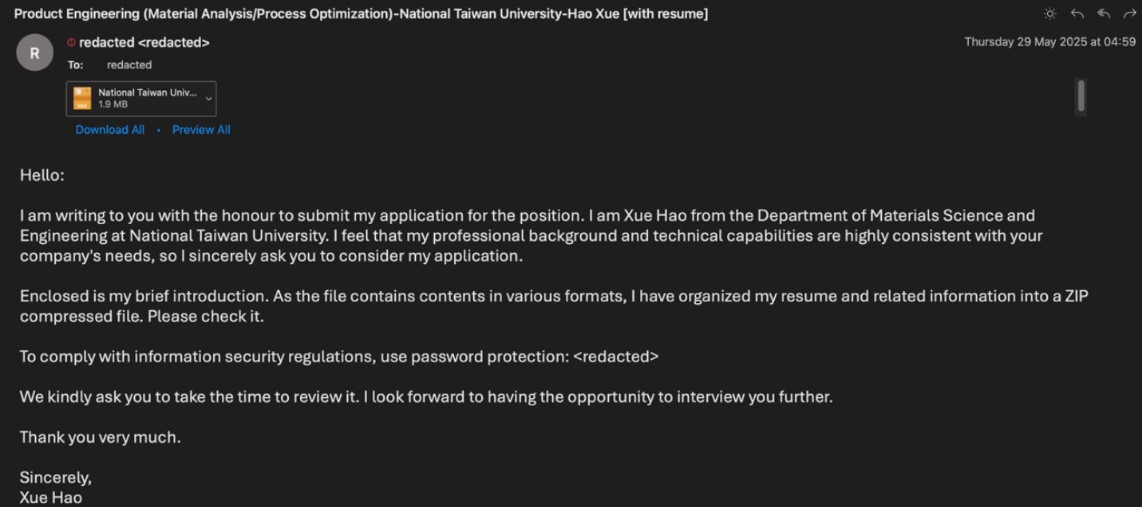Click the Reply arrow icon

[x=1077, y=14]
